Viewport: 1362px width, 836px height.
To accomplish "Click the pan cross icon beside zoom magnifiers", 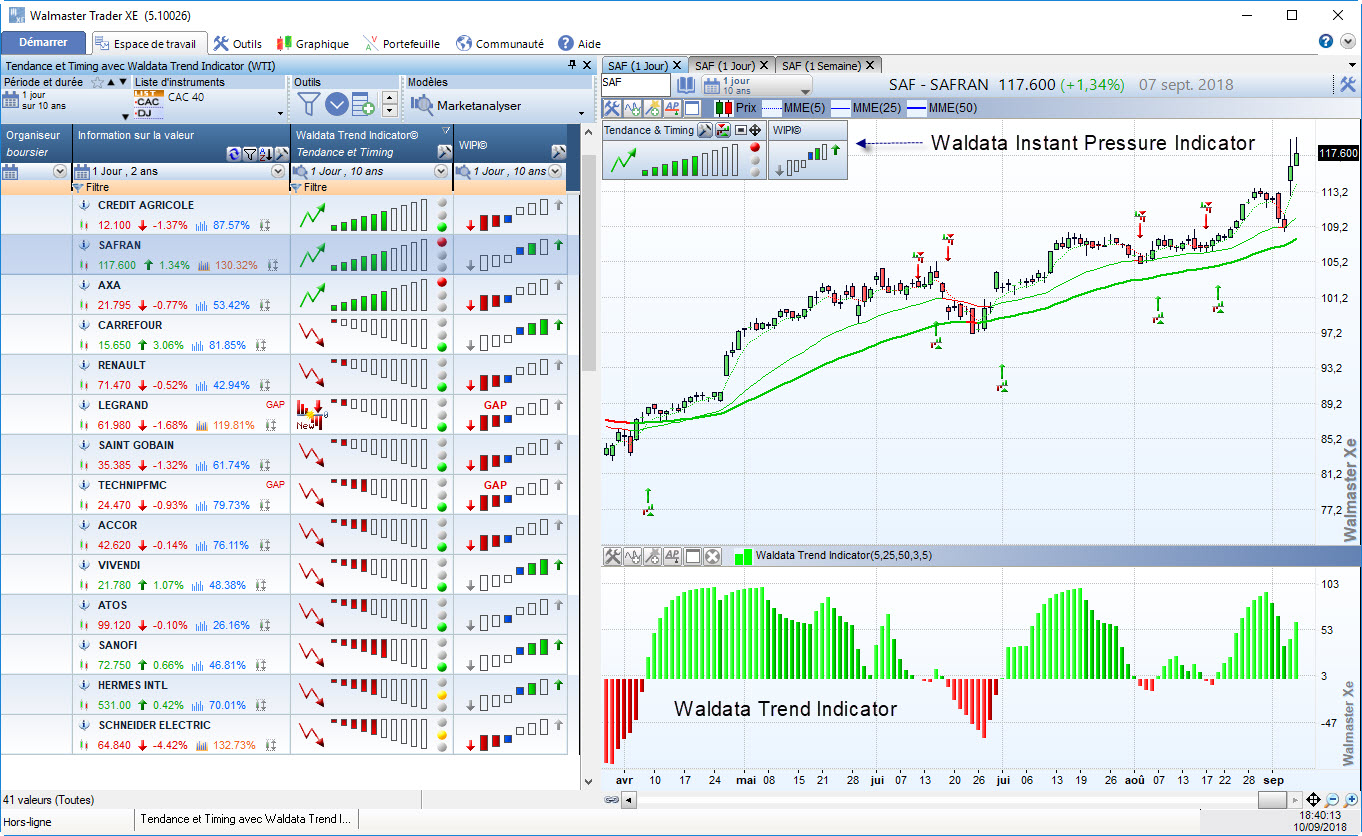I will [1313, 800].
